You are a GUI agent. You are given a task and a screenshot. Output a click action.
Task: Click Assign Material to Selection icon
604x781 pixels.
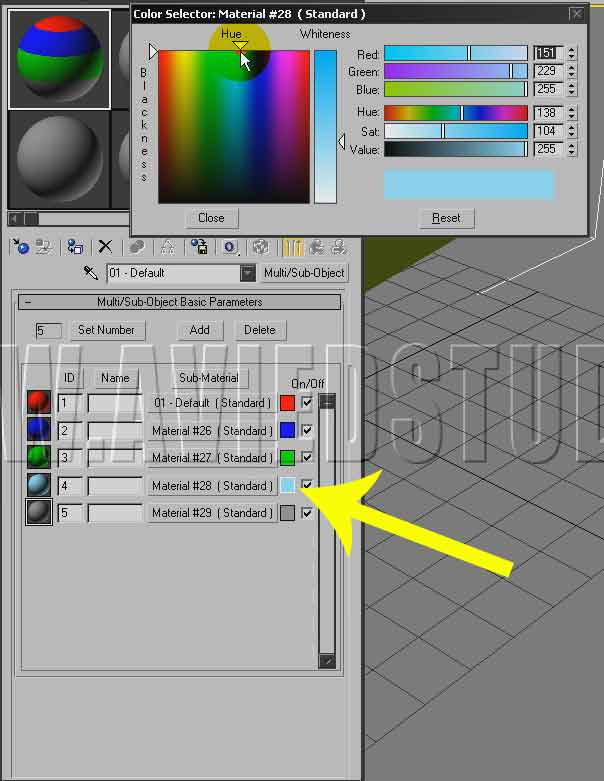pos(75,247)
